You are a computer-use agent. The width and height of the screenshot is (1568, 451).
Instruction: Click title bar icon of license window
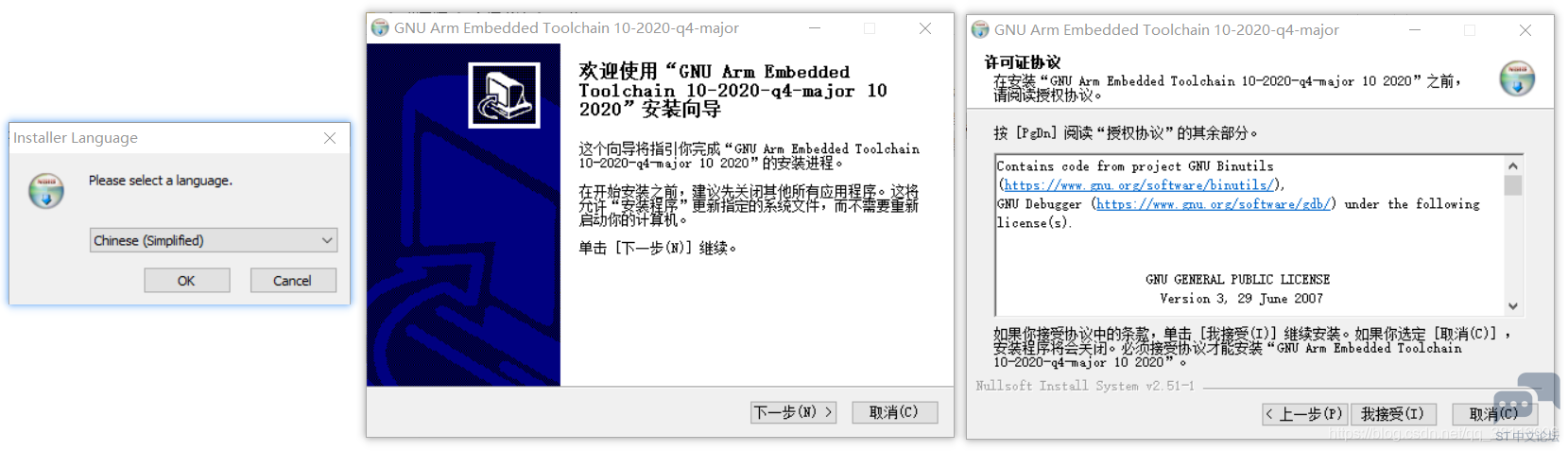(x=980, y=30)
